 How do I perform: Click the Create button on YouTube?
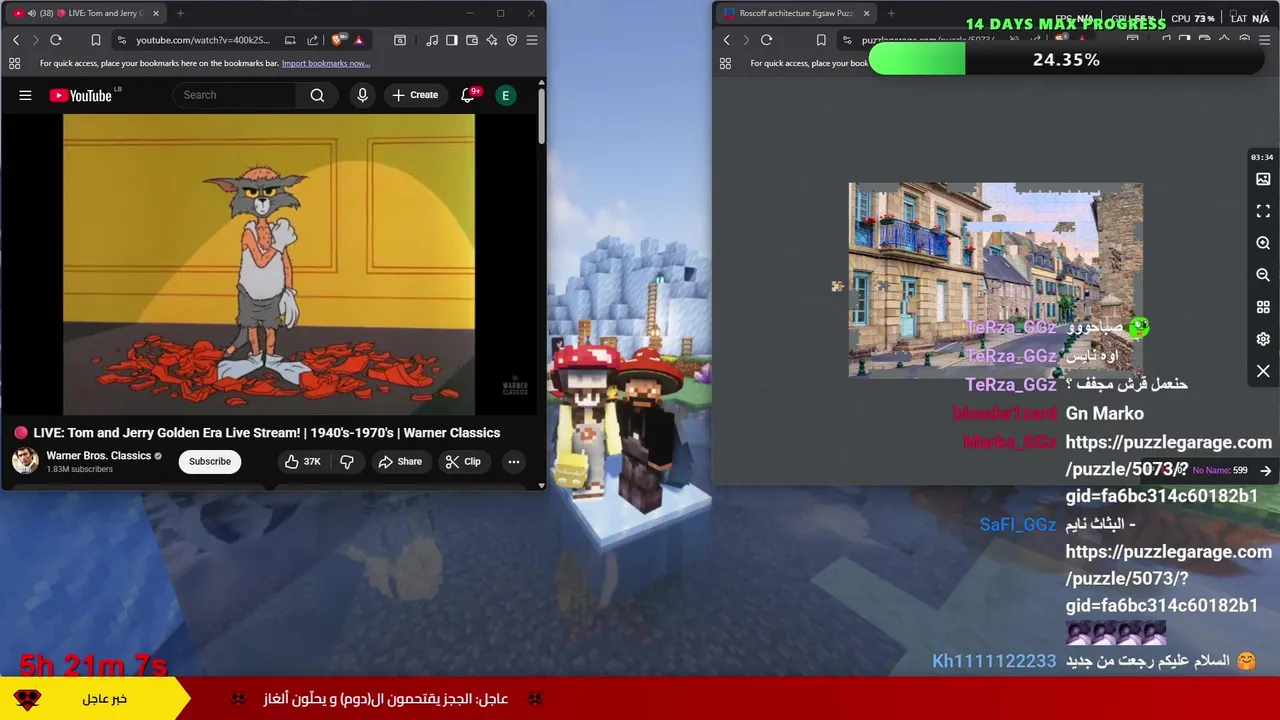(415, 95)
